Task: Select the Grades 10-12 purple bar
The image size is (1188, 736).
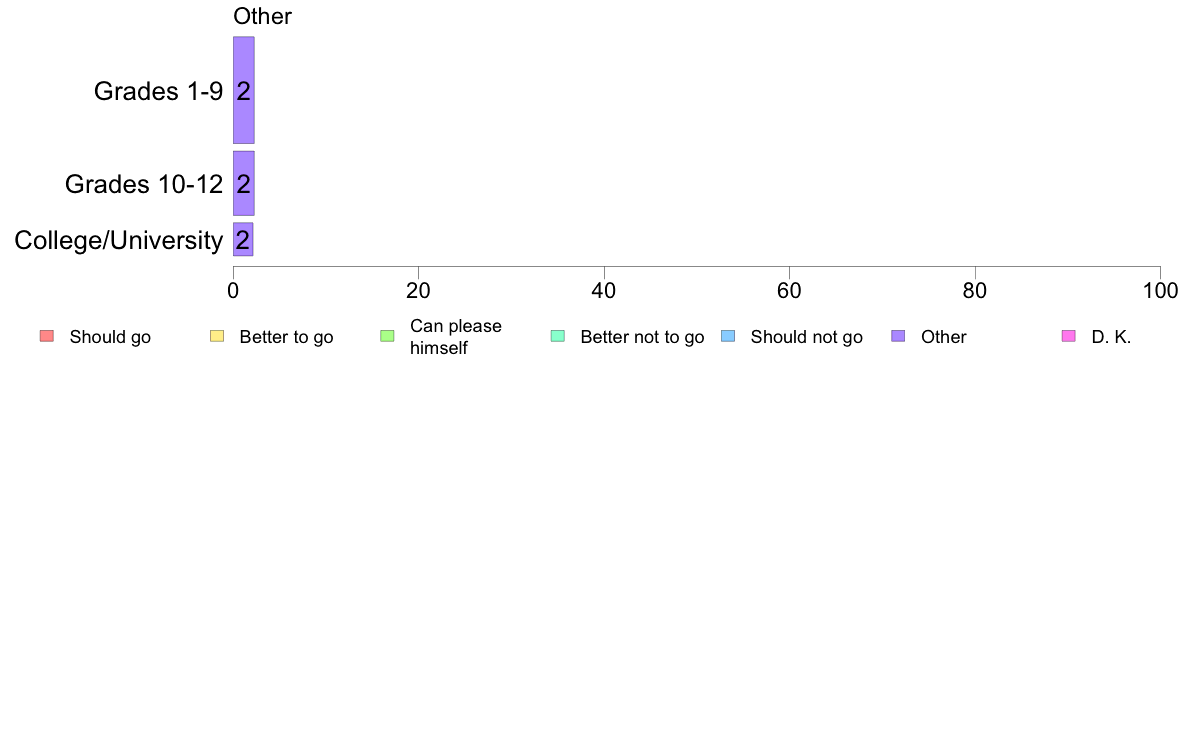Action: click(243, 183)
